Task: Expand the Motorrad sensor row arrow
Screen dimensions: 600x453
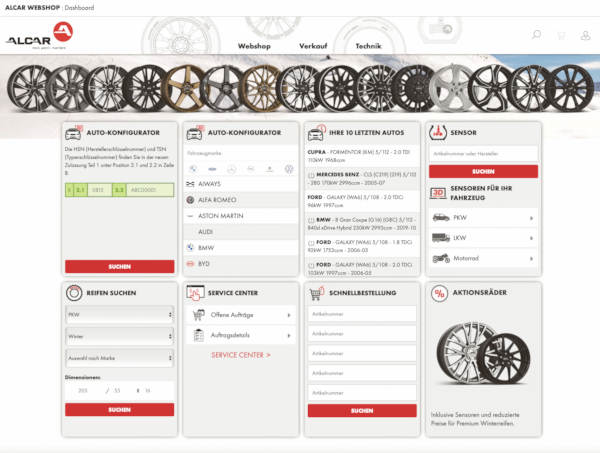Action: [531, 259]
